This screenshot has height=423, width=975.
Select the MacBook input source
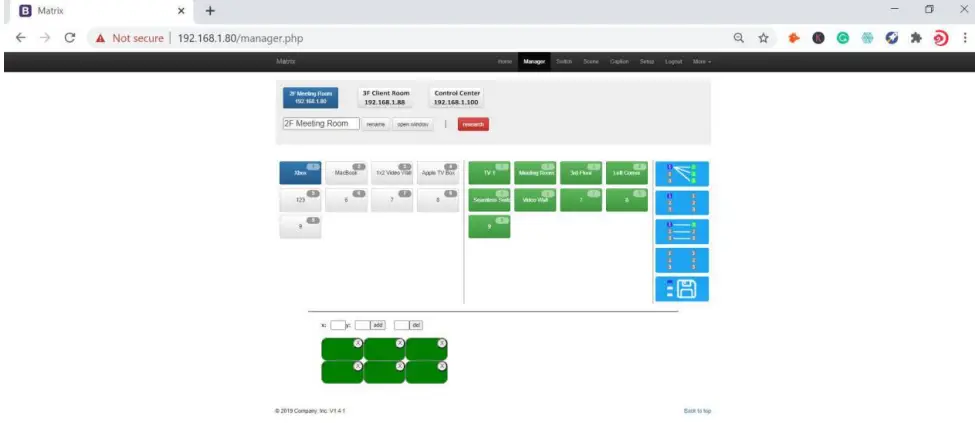click(x=346, y=173)
